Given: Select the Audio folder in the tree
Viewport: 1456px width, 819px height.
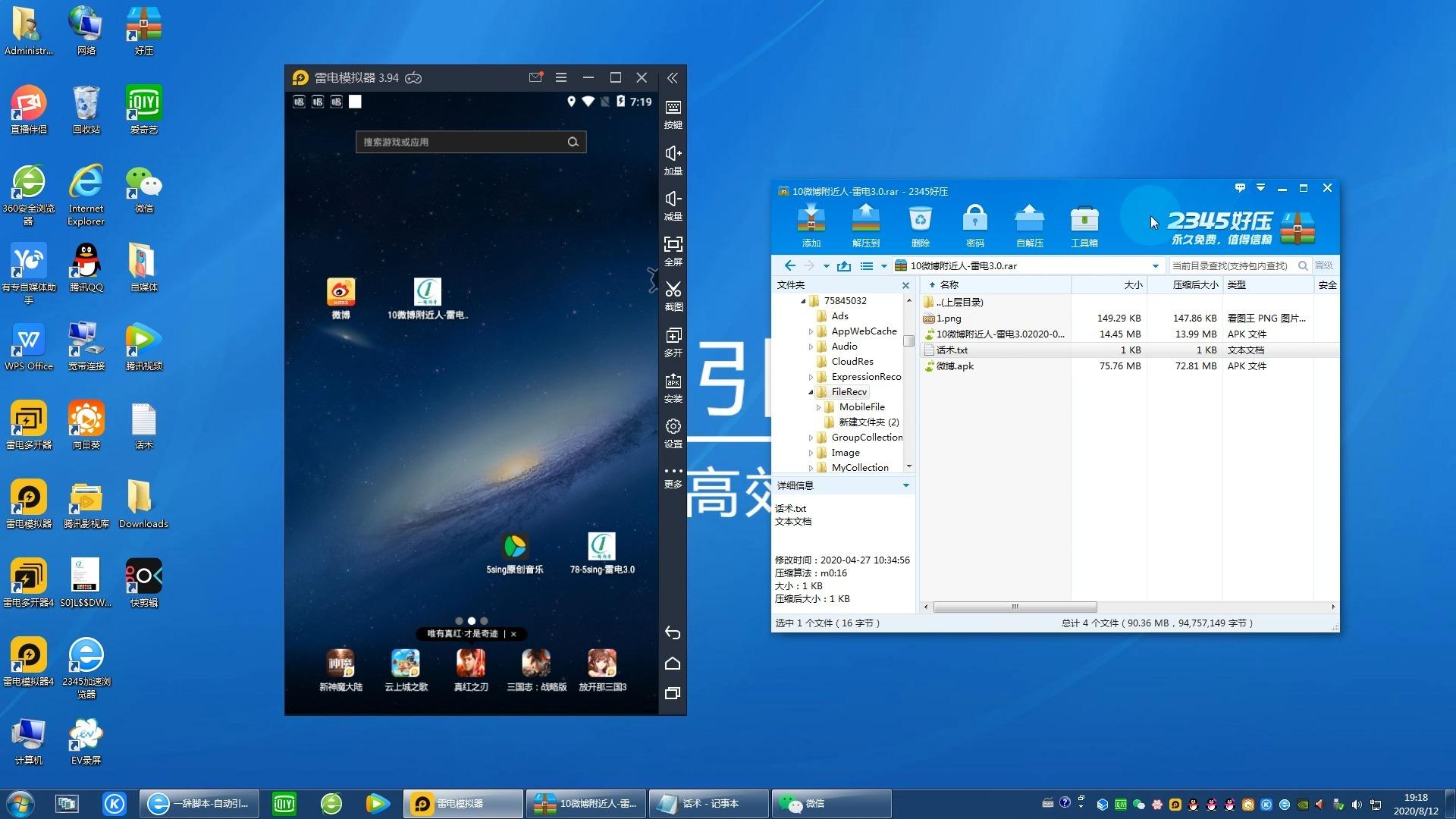Looking at the screenshot, I should pyautogui.click(x=844, y=347).
